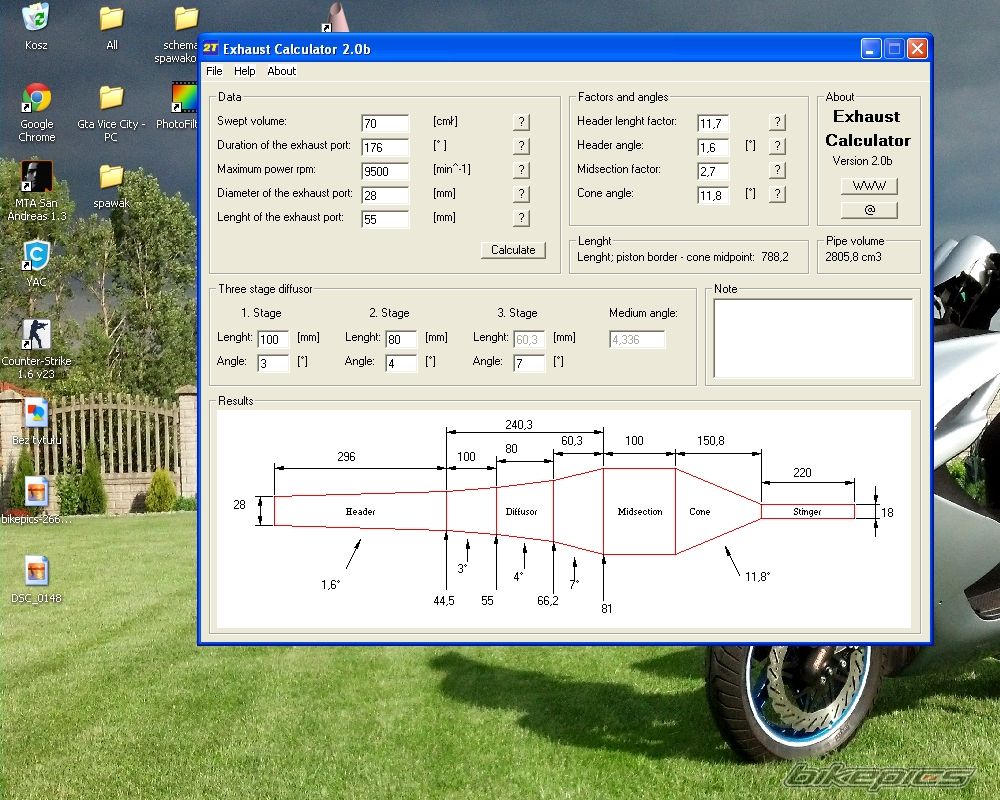Open the File menu
The image size is (1000, 800).
214,71
